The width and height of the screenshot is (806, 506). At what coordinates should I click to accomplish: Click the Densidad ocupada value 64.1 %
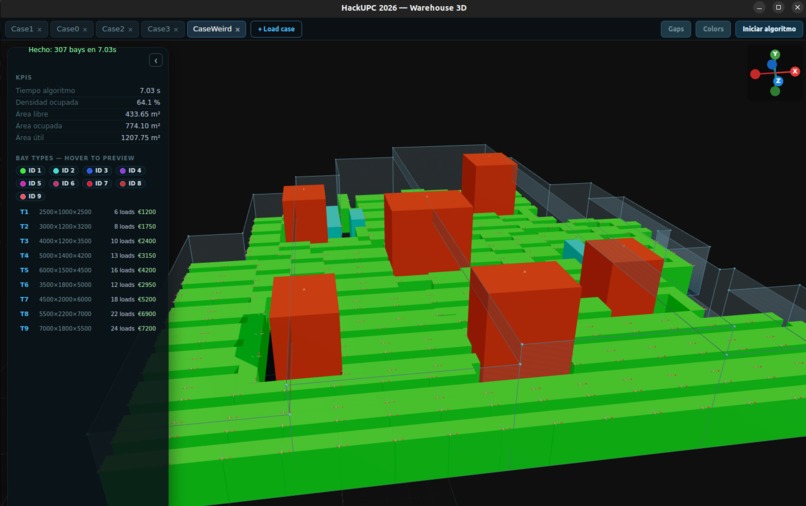click(148, 102)
